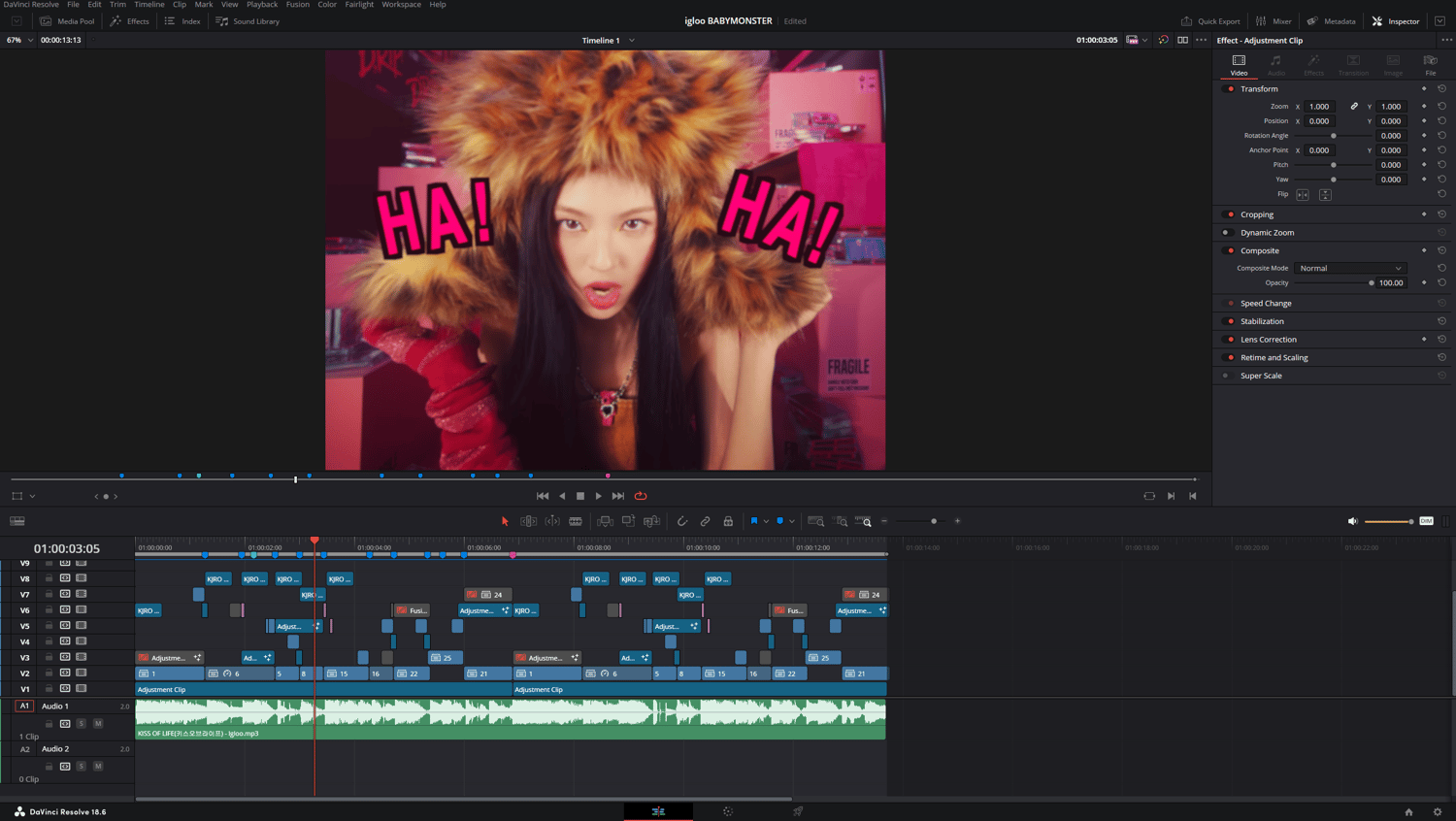Viewport: 1456px width, 821px height.
Task: Toggle the Linked Selection chain icon
Action: 706,521
